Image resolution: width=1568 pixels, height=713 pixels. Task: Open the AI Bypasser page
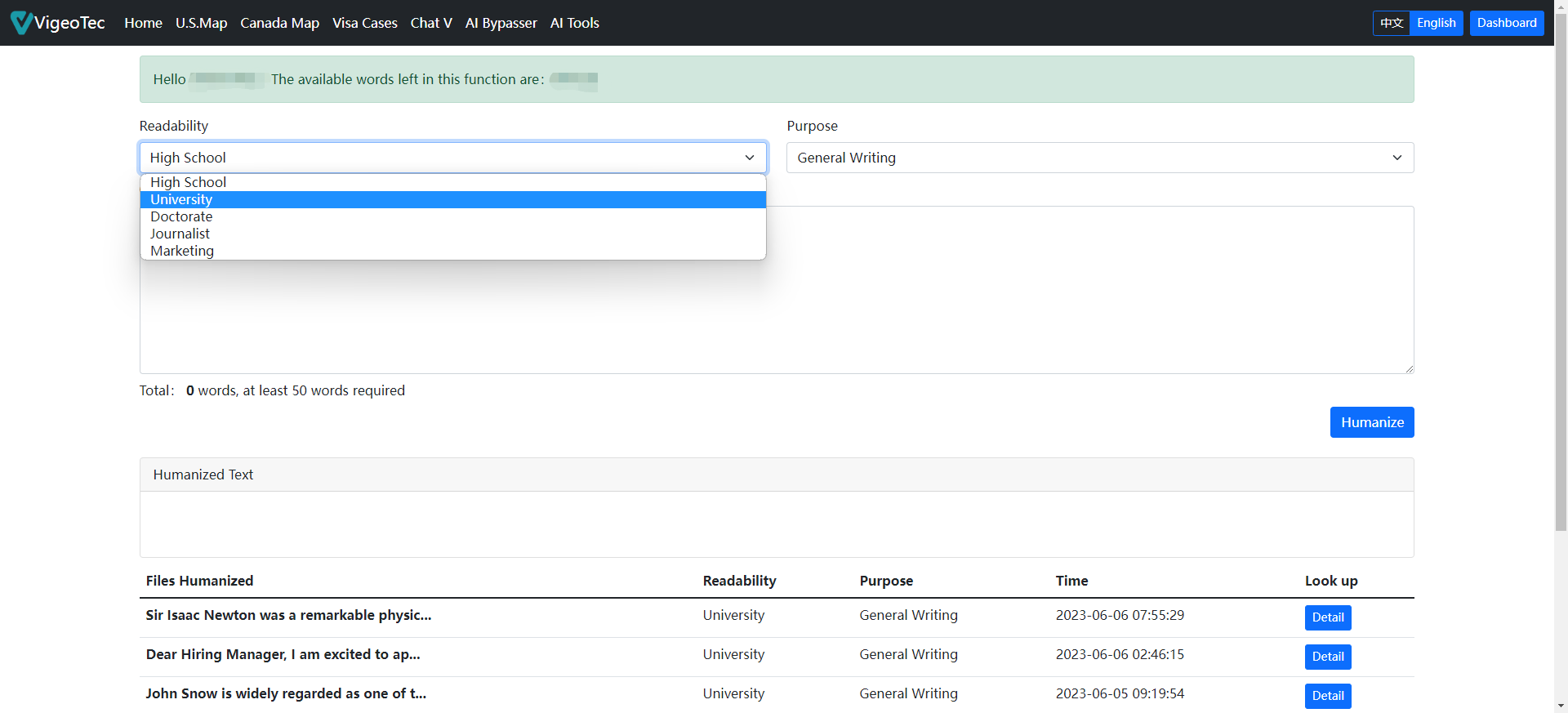coord(501,23)
